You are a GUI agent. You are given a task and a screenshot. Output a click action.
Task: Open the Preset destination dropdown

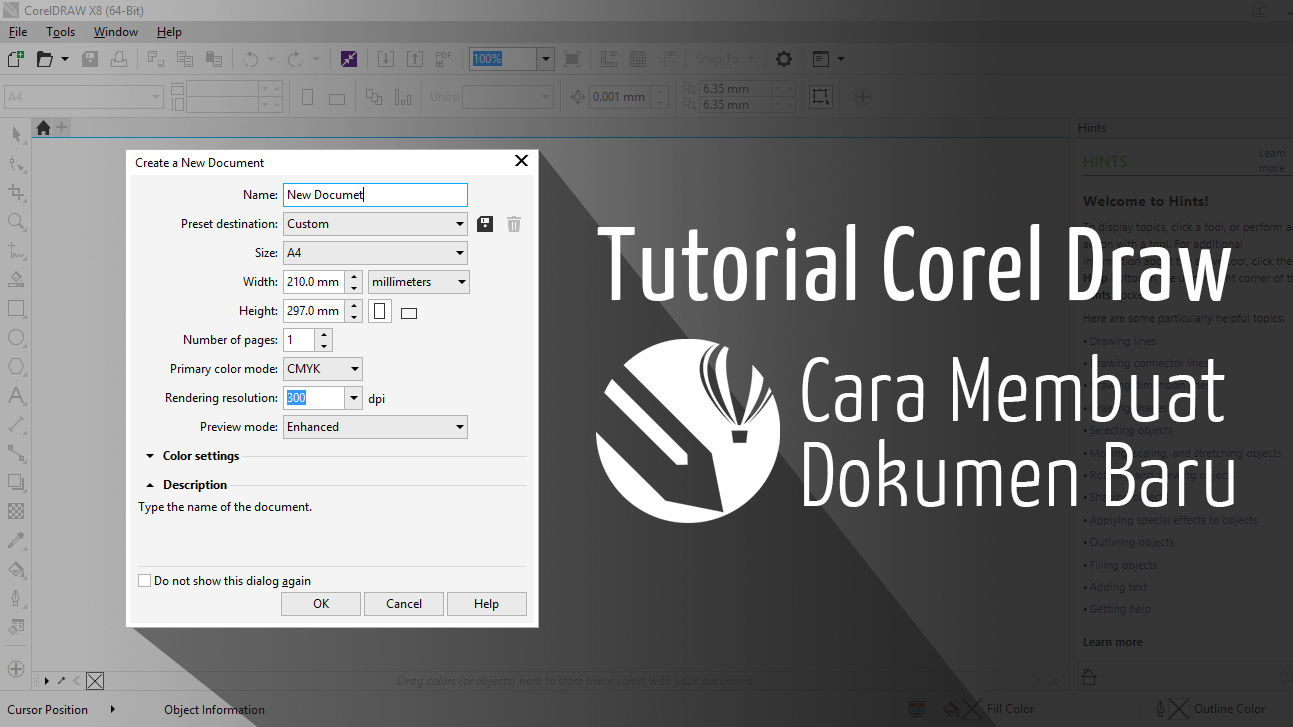coord(376,224)
